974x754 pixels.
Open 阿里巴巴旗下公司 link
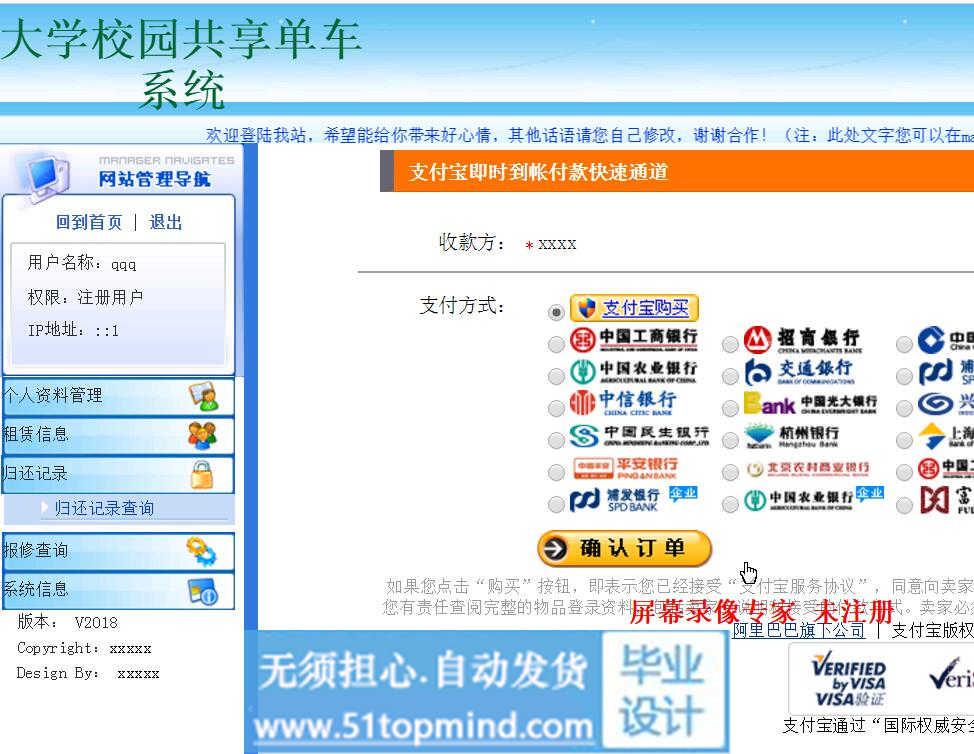click(798, 630)
